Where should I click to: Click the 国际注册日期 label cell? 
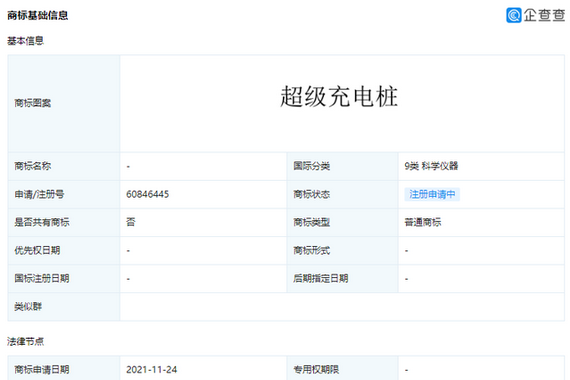point(64,279)
